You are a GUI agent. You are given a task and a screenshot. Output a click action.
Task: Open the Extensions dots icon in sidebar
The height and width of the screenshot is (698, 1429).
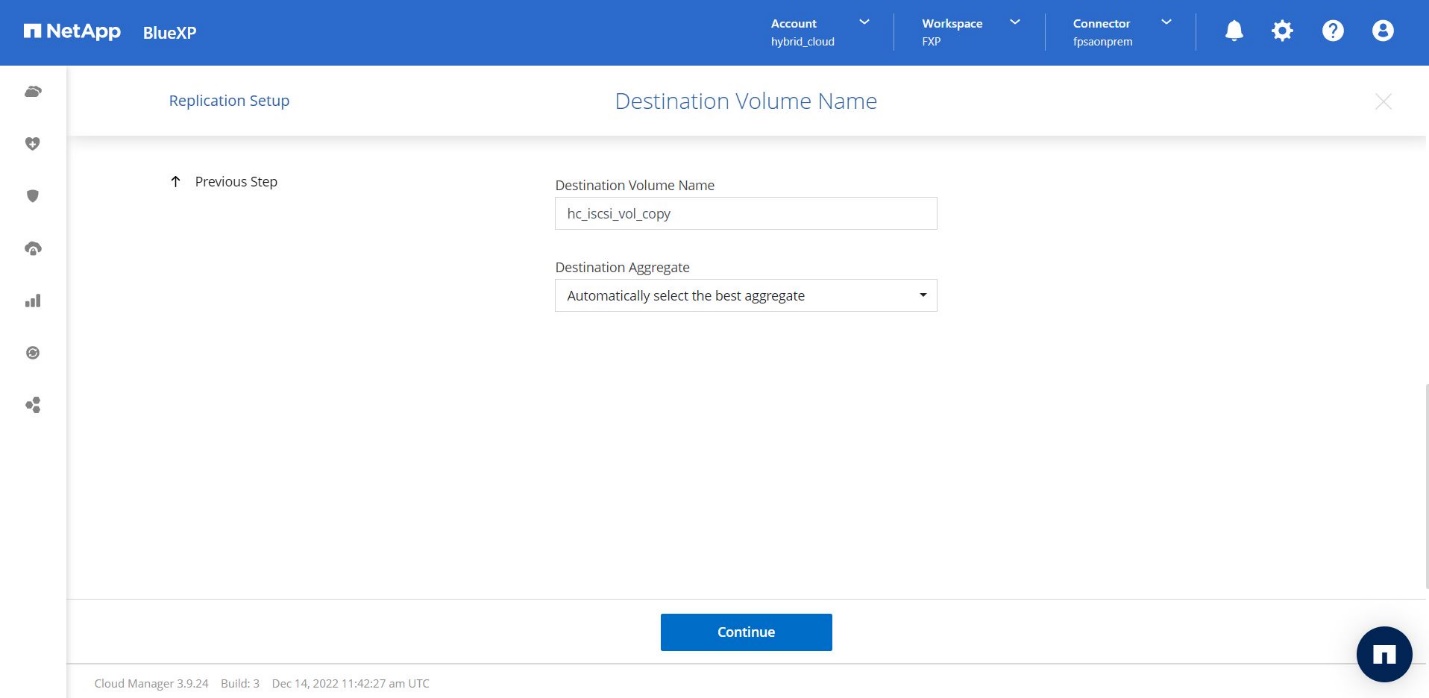click(x=33, y=405)
